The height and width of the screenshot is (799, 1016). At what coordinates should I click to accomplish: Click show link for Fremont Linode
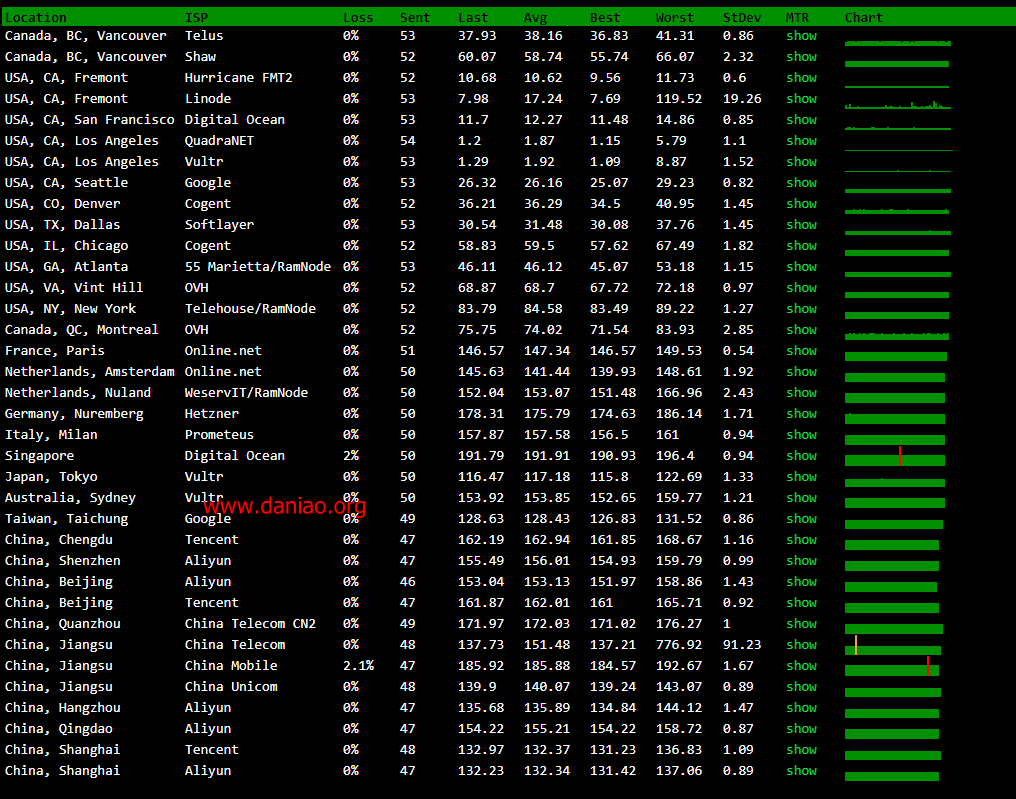coord(802,98)
